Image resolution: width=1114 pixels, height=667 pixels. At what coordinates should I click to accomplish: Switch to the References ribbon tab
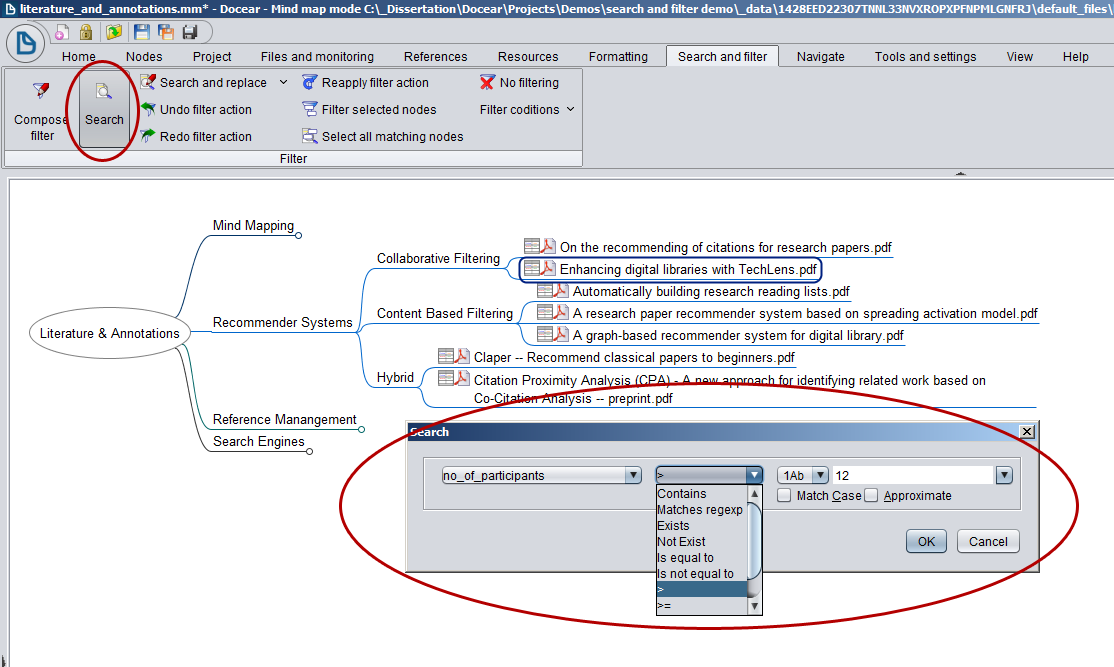(x=435, y=57)
